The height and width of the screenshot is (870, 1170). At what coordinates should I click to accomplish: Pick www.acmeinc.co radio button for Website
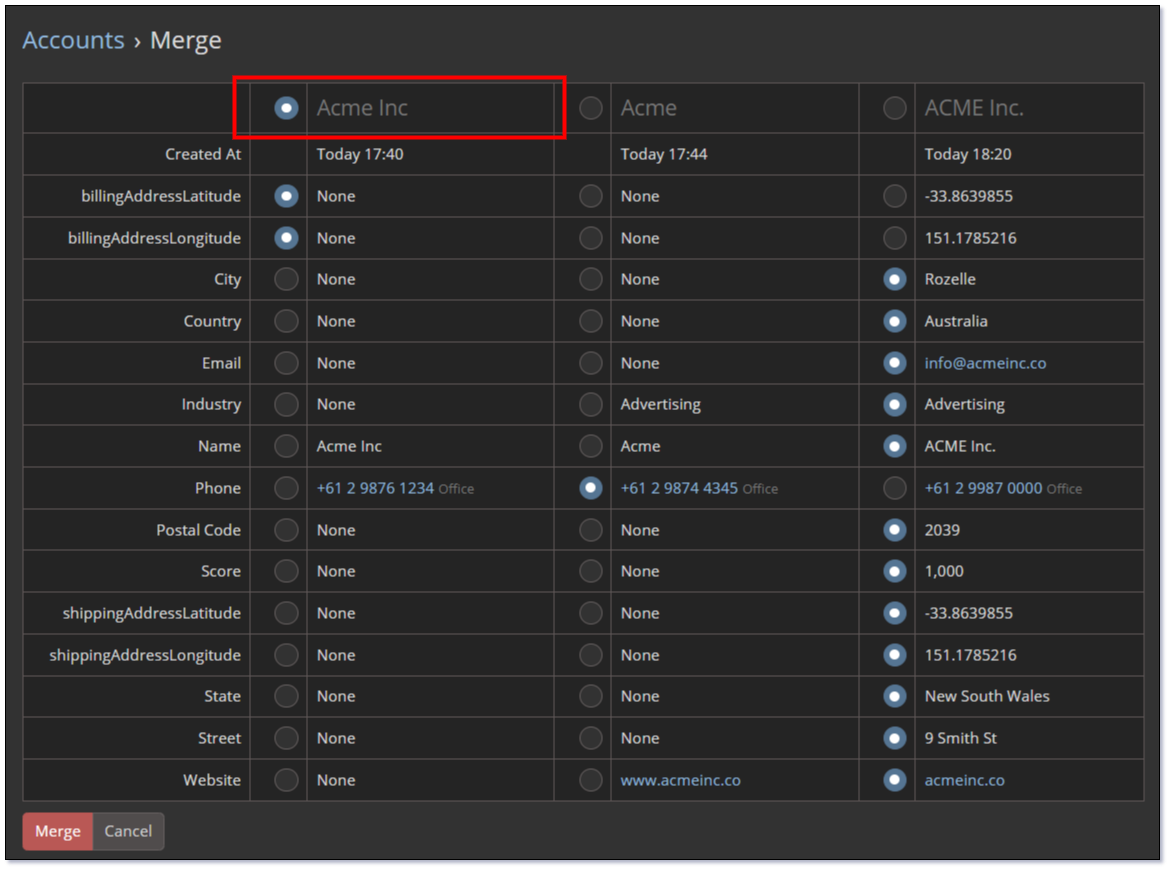(590, 780)
